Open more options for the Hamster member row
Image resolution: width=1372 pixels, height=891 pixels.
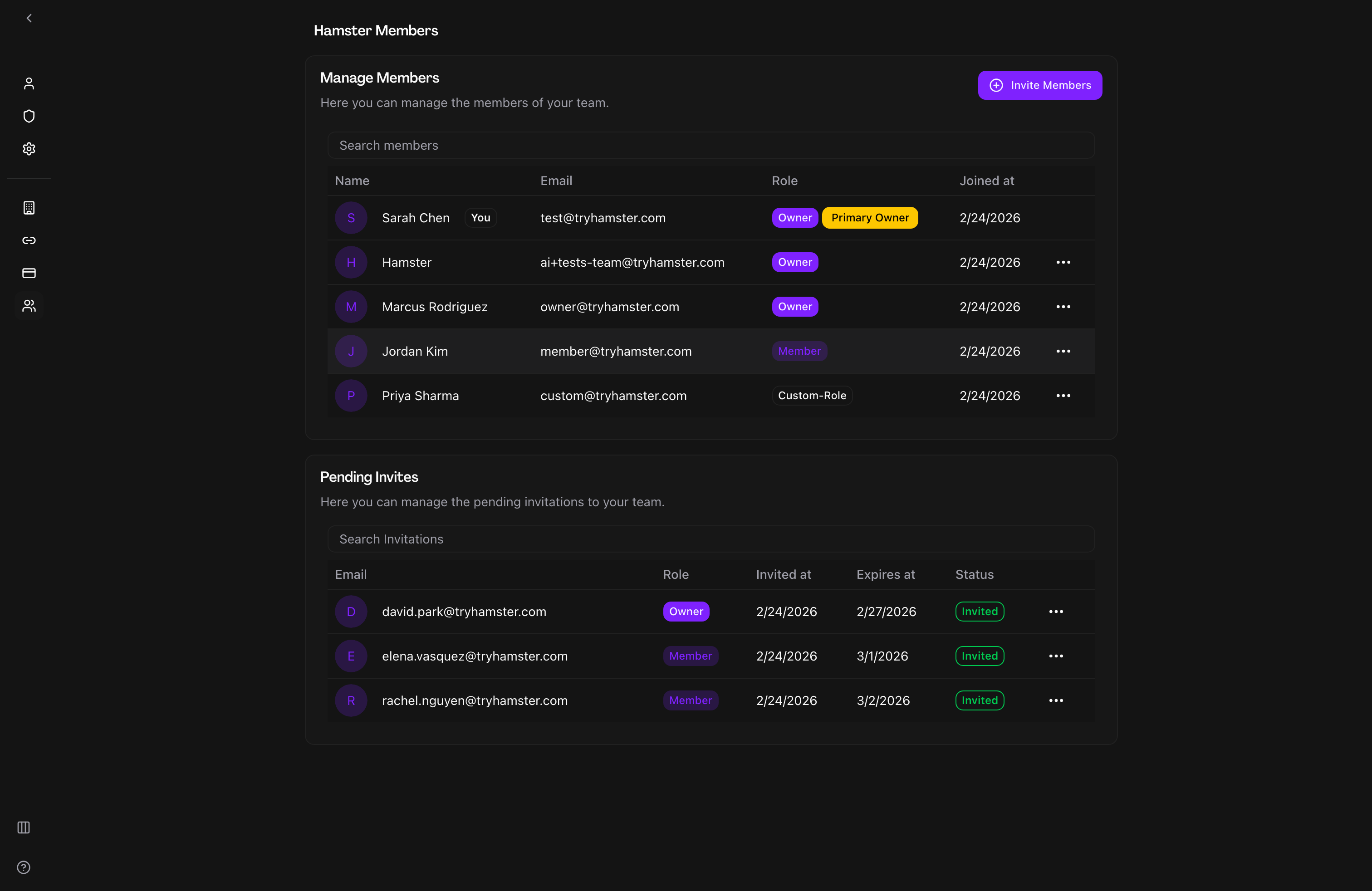click(x=1063, y=262)
